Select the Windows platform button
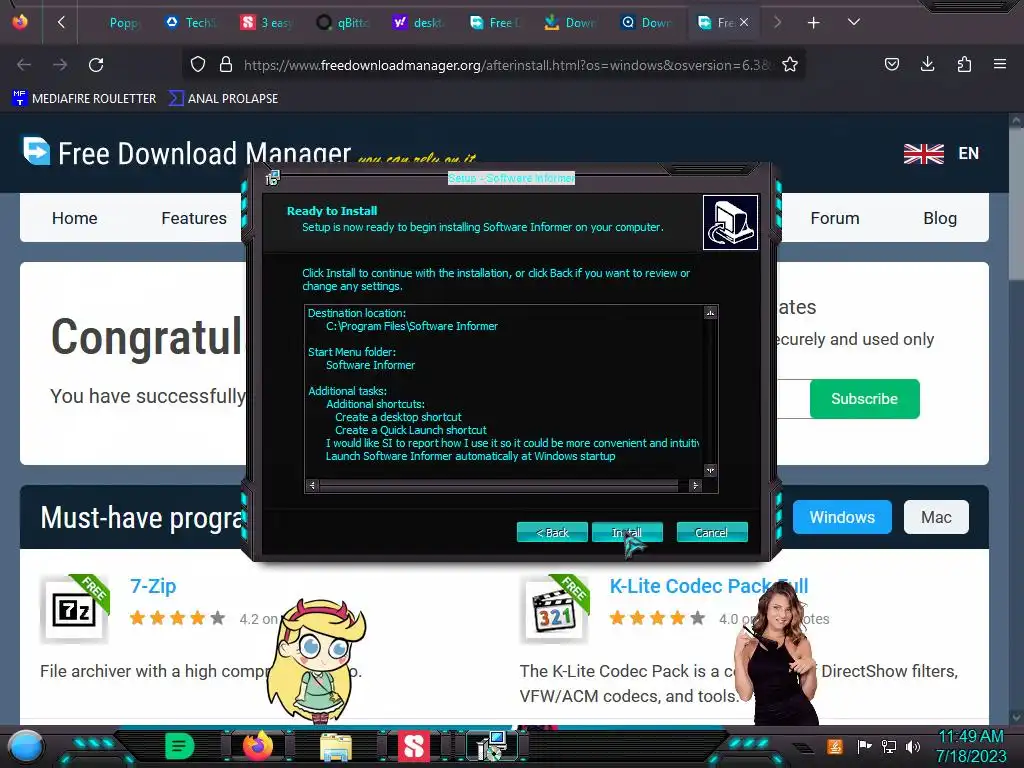The width and height of the screenshot is (1024, 768). (842, 517)
